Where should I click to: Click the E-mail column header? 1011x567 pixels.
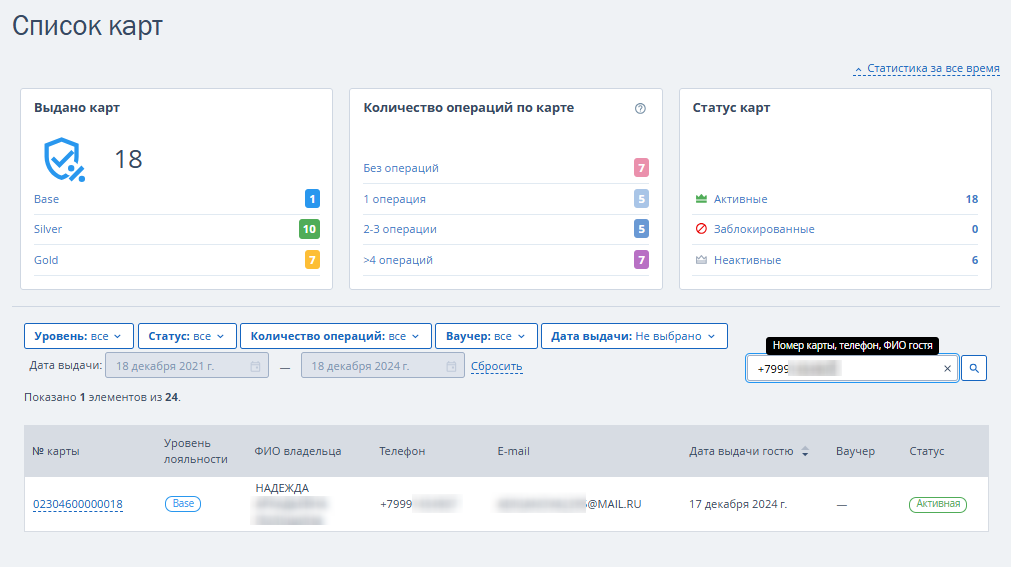(x=513, y=451)
